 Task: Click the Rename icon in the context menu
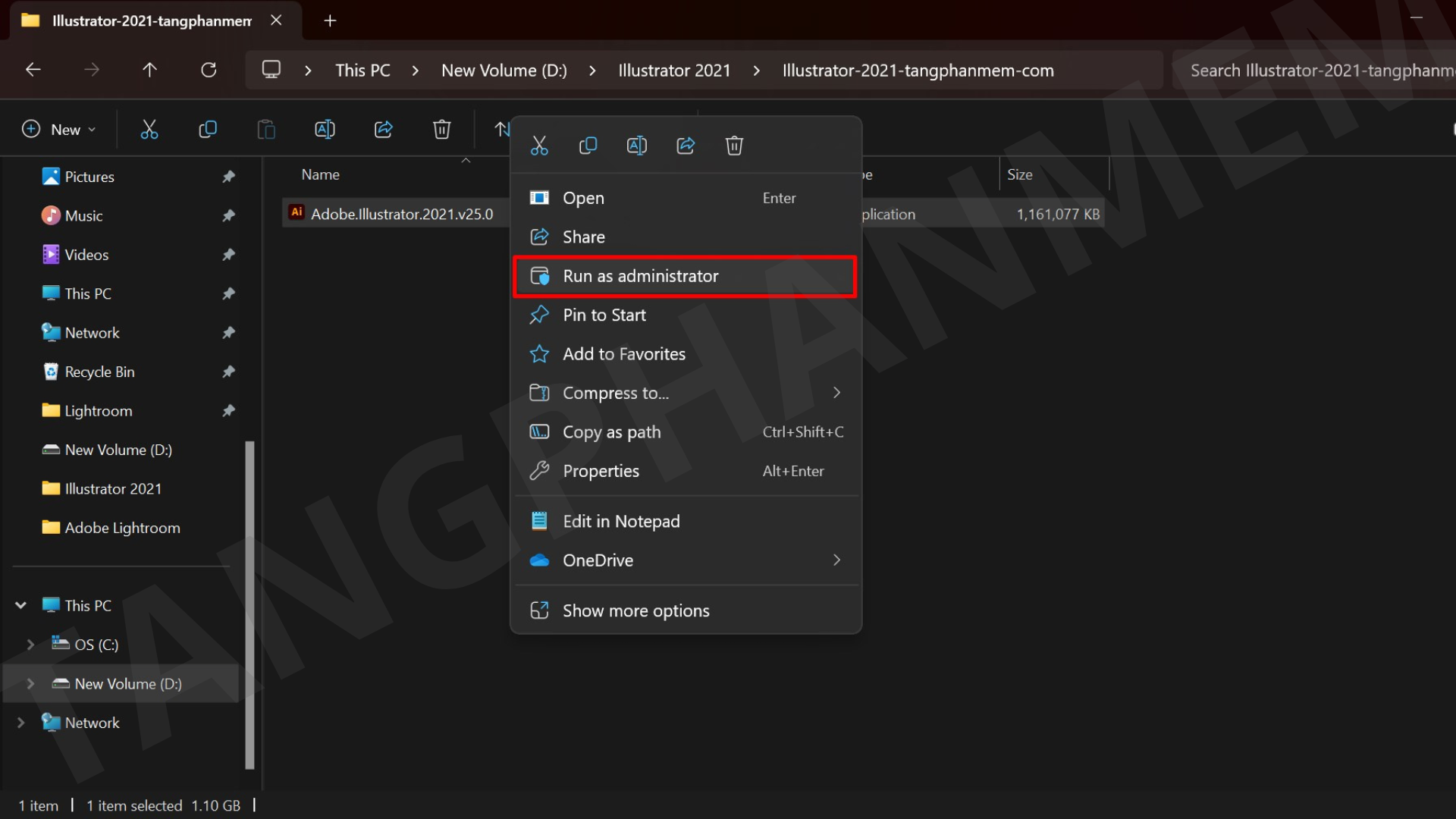(637, 146)
